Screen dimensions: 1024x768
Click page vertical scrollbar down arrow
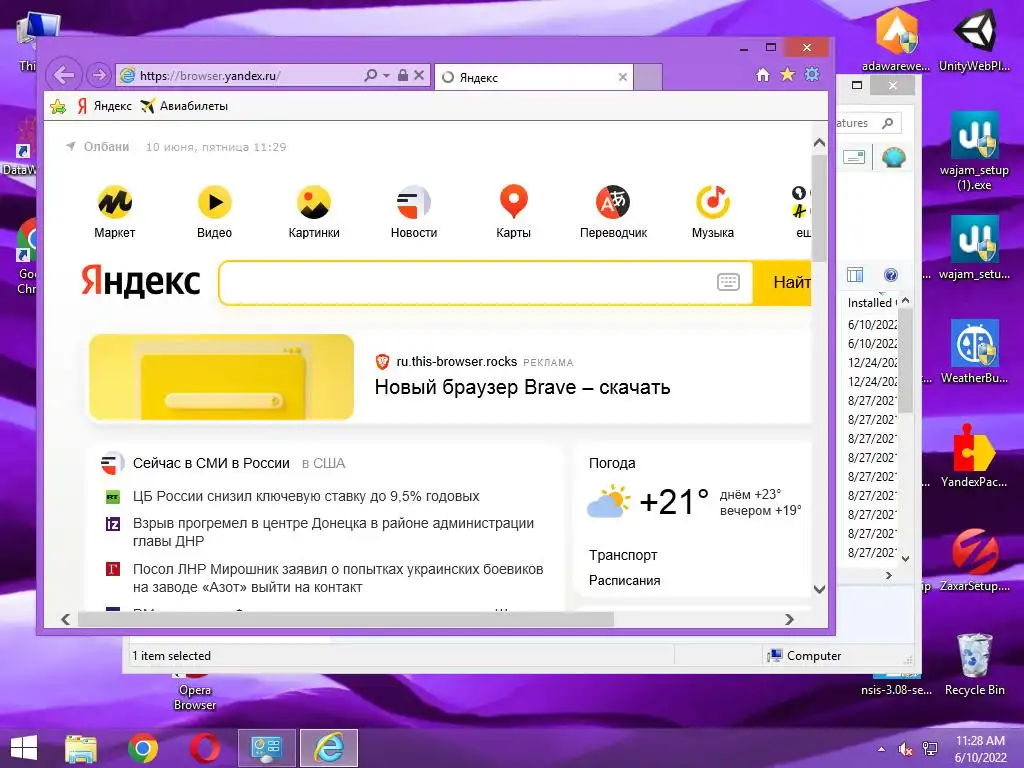pyautogui.click(x=820, y=589)
